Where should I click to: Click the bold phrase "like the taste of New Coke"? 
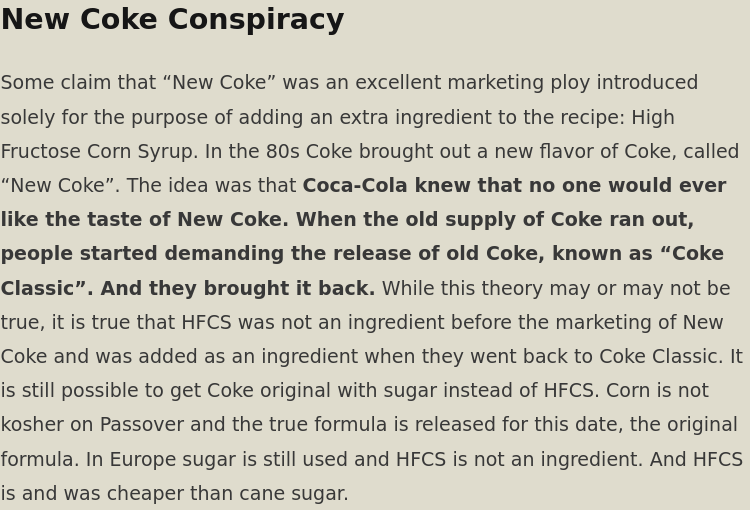pyautogui.click(x=142, y=219)
